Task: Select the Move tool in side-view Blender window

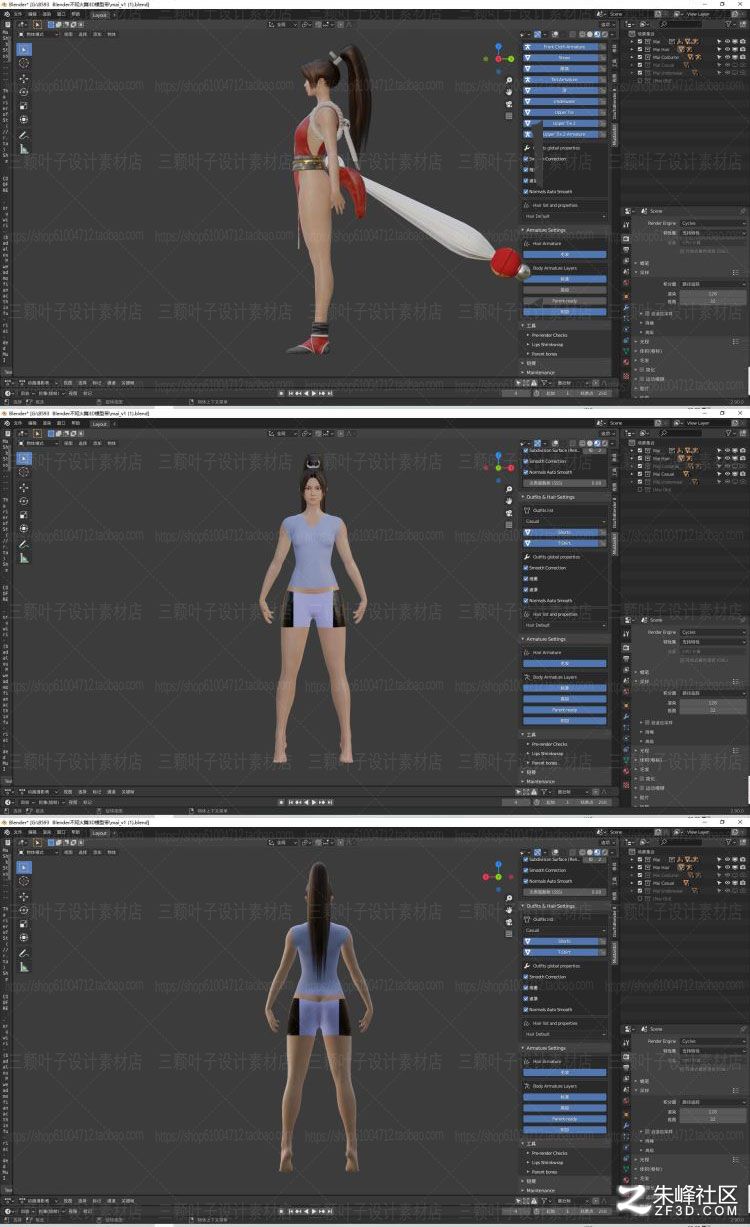Action: [24, 77]
